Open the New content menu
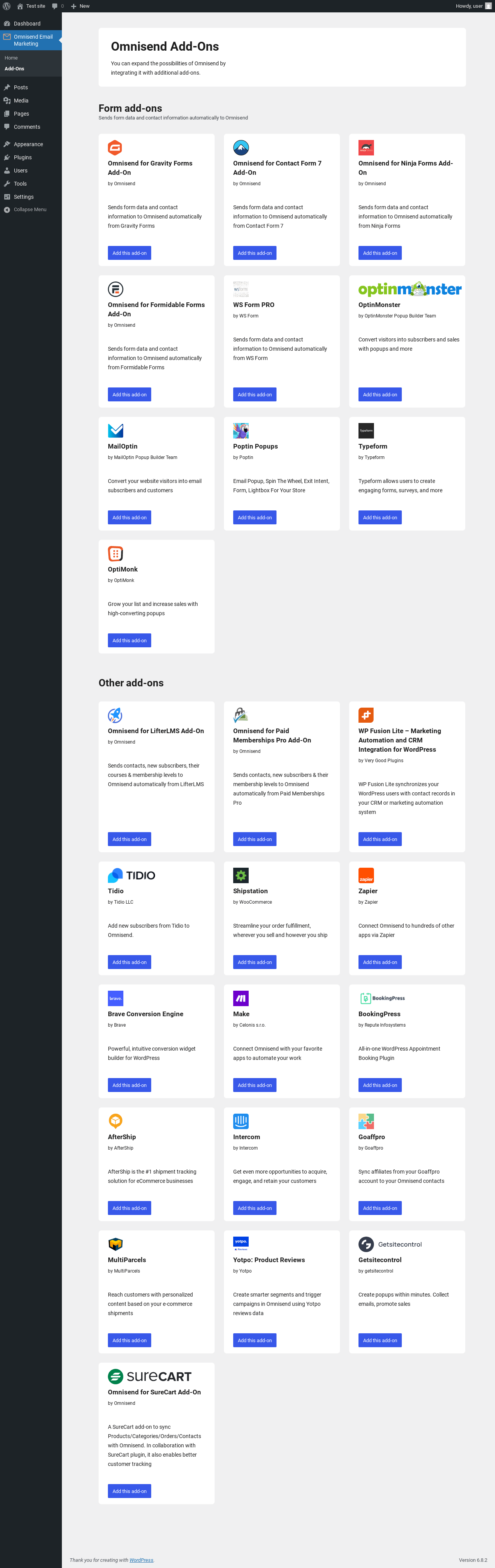 [x=80, y=6]
